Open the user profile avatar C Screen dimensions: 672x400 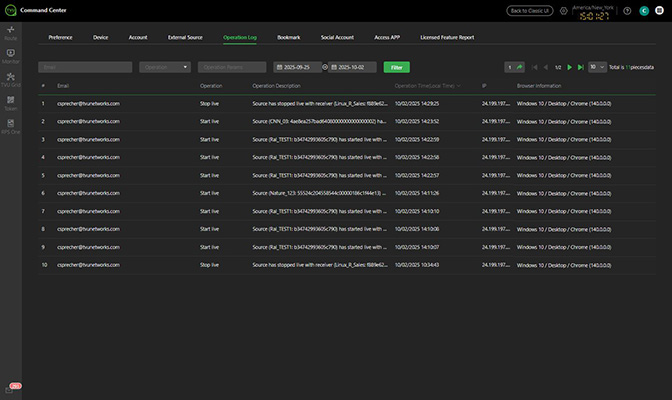pyautogui.click(x=644, y=11)
